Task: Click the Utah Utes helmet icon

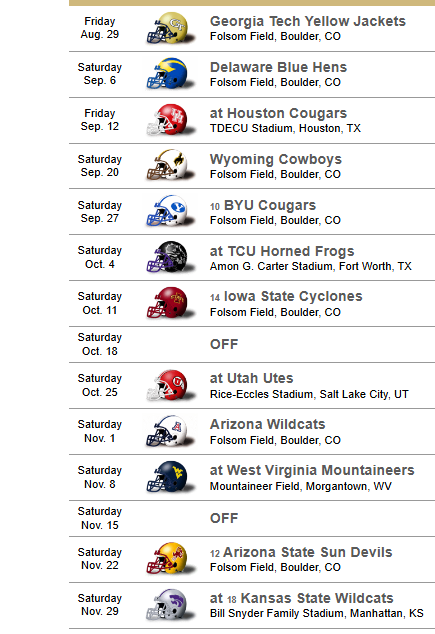Action: pos(170,385)
